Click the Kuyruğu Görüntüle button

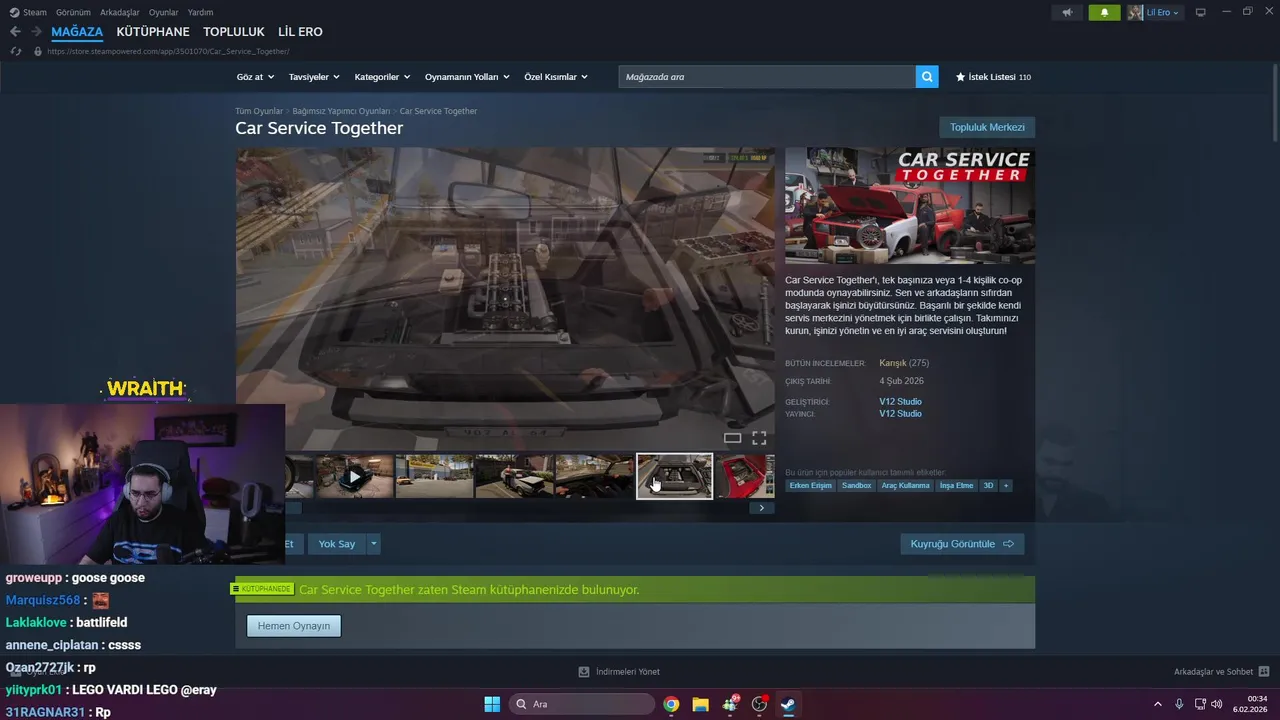point(962,544)
